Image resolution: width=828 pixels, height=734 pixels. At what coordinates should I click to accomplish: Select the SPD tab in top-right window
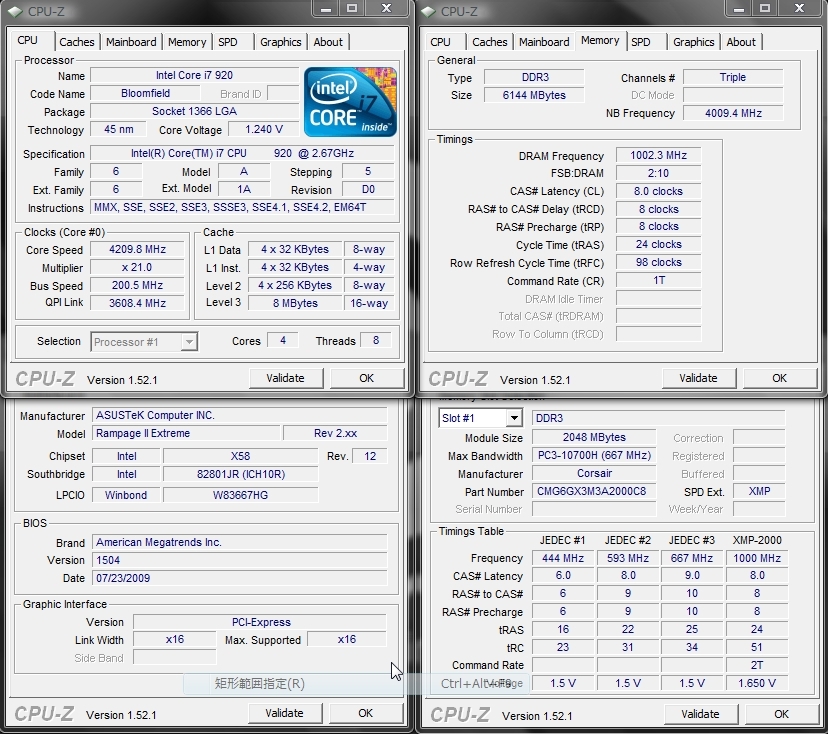[x=641, y=42]
